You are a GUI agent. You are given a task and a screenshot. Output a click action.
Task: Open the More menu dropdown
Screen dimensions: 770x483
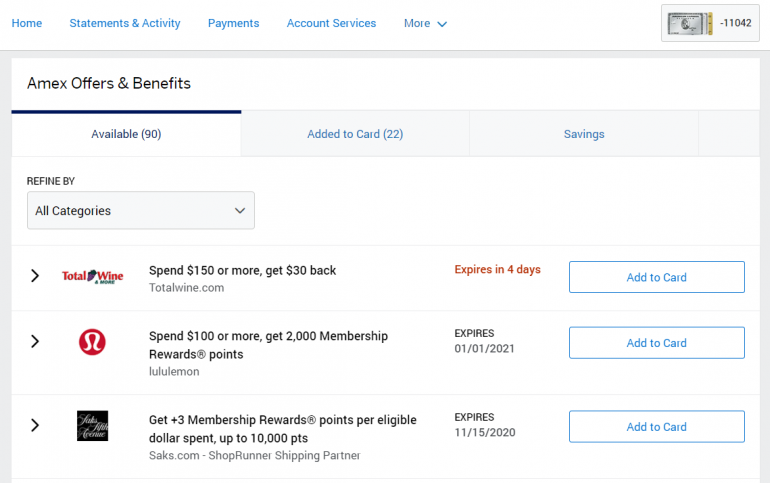425,23
